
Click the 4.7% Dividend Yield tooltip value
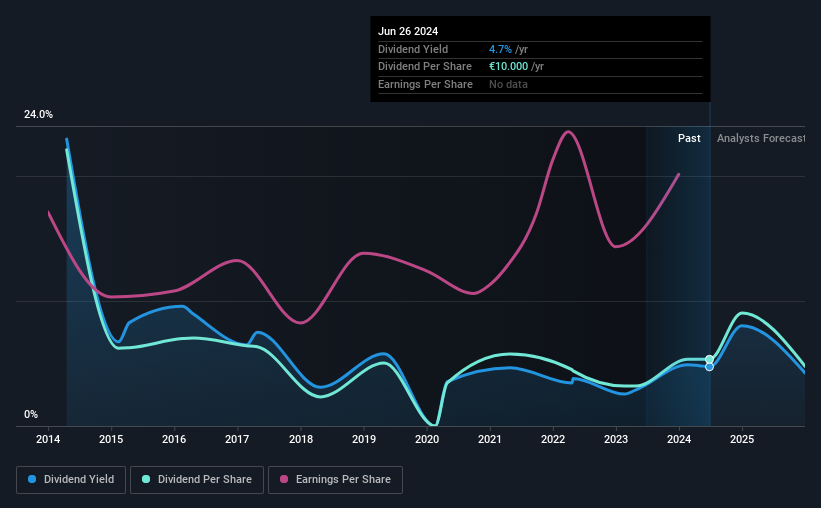[x=500, y=49]
